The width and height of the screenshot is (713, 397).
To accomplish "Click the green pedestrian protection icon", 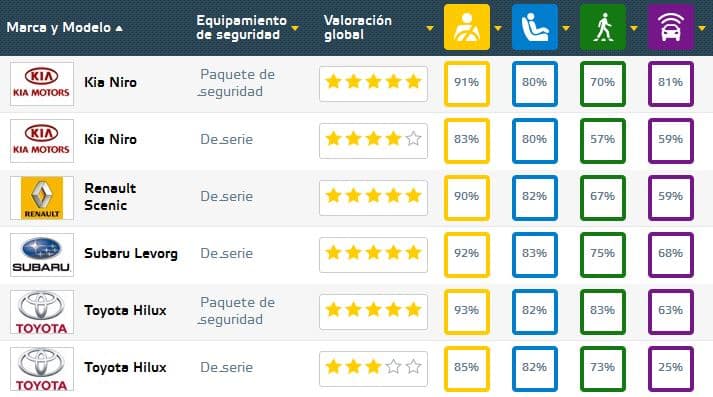I will (x=603, y=27).
